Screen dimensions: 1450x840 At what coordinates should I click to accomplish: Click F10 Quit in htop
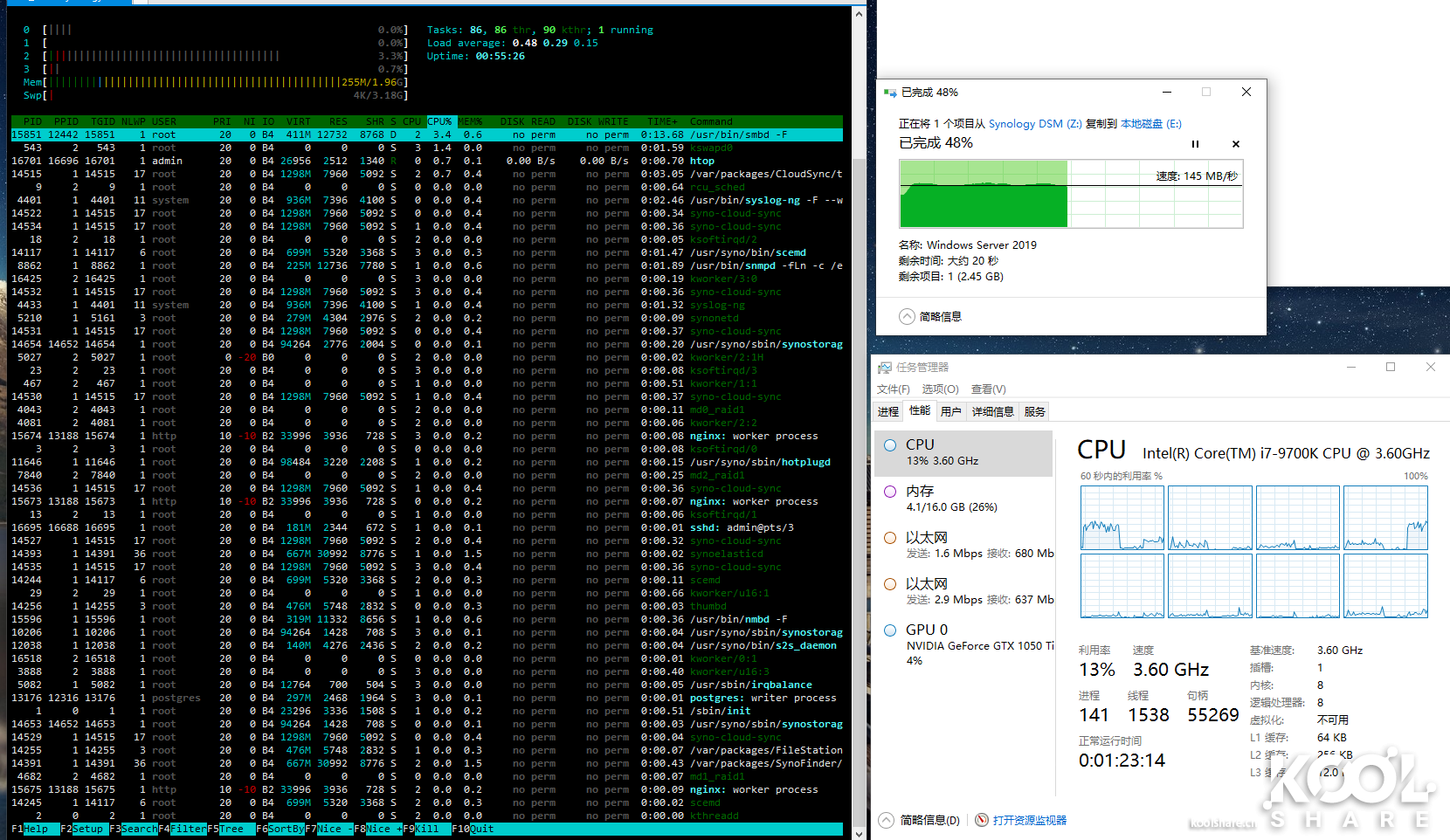click(473, 829)
